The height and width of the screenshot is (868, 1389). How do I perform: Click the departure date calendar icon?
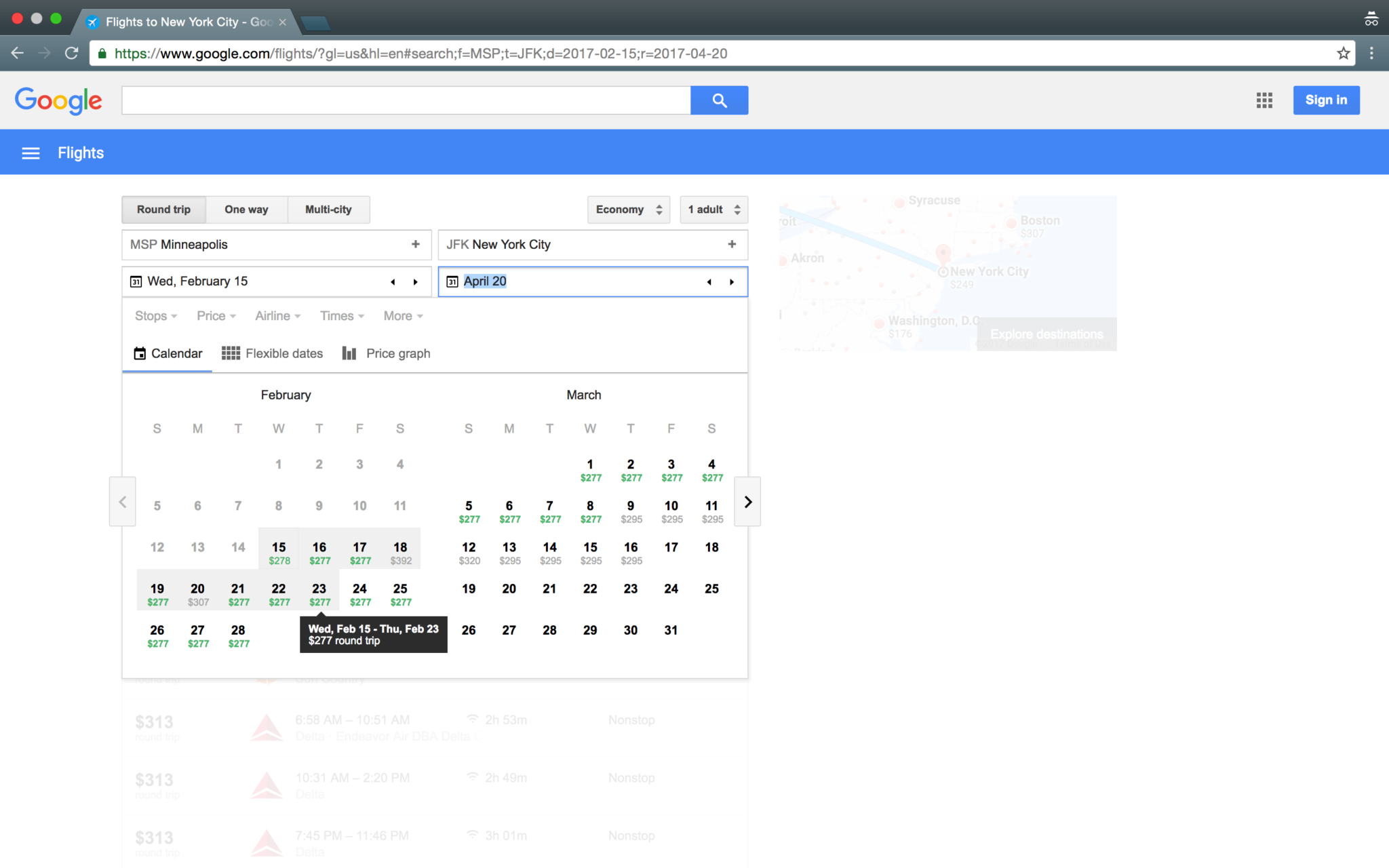136,281
